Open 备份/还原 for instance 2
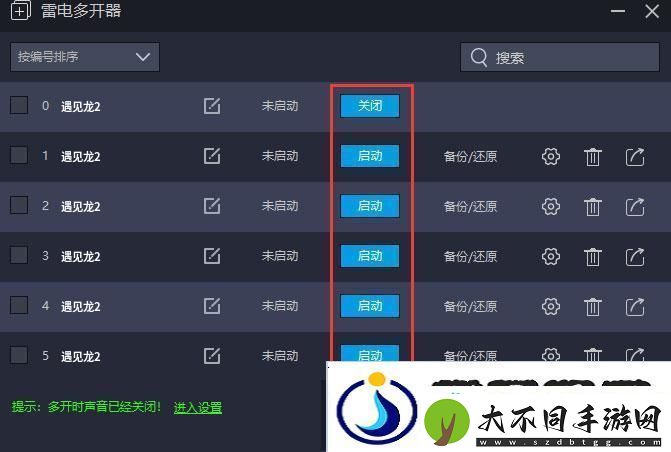Viewport: 671px width, 452px height. [470, 207]
